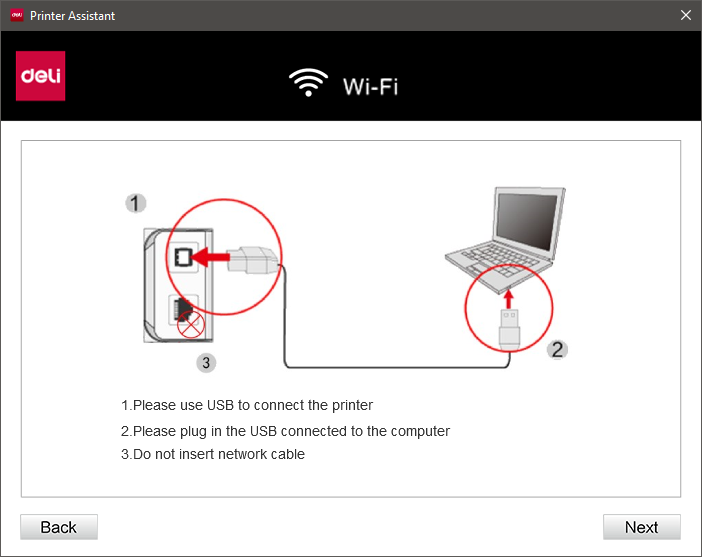Viewport: 702px width, 557px height.
Task: Click the numbered circle 3 marker
Action: pyautogui.click(x=206, y=362)
